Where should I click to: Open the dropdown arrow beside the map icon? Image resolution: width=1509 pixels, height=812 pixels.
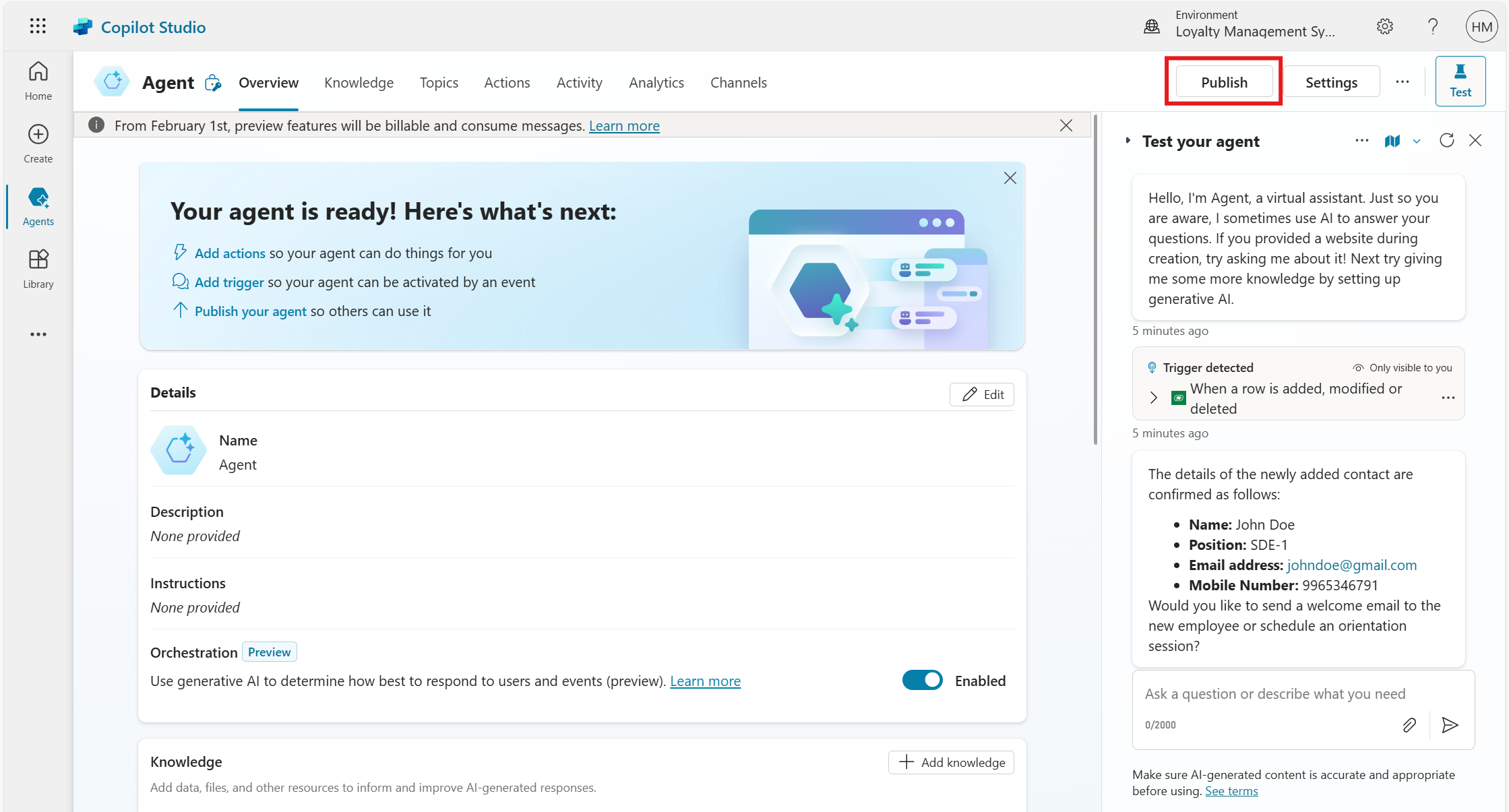1417,141
